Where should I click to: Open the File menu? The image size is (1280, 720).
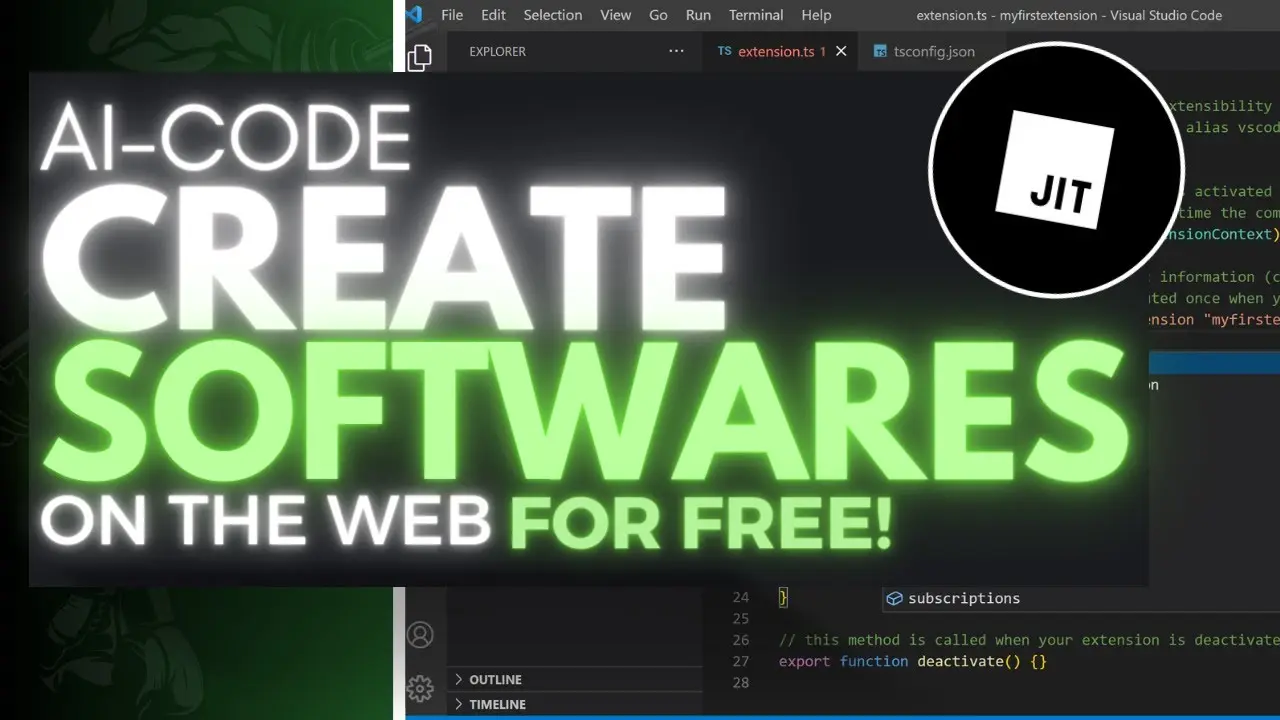point(452,15)
